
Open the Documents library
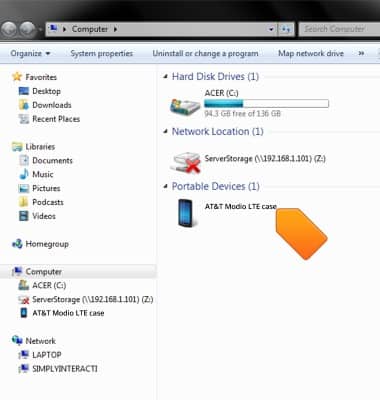[x=52, y=161]
